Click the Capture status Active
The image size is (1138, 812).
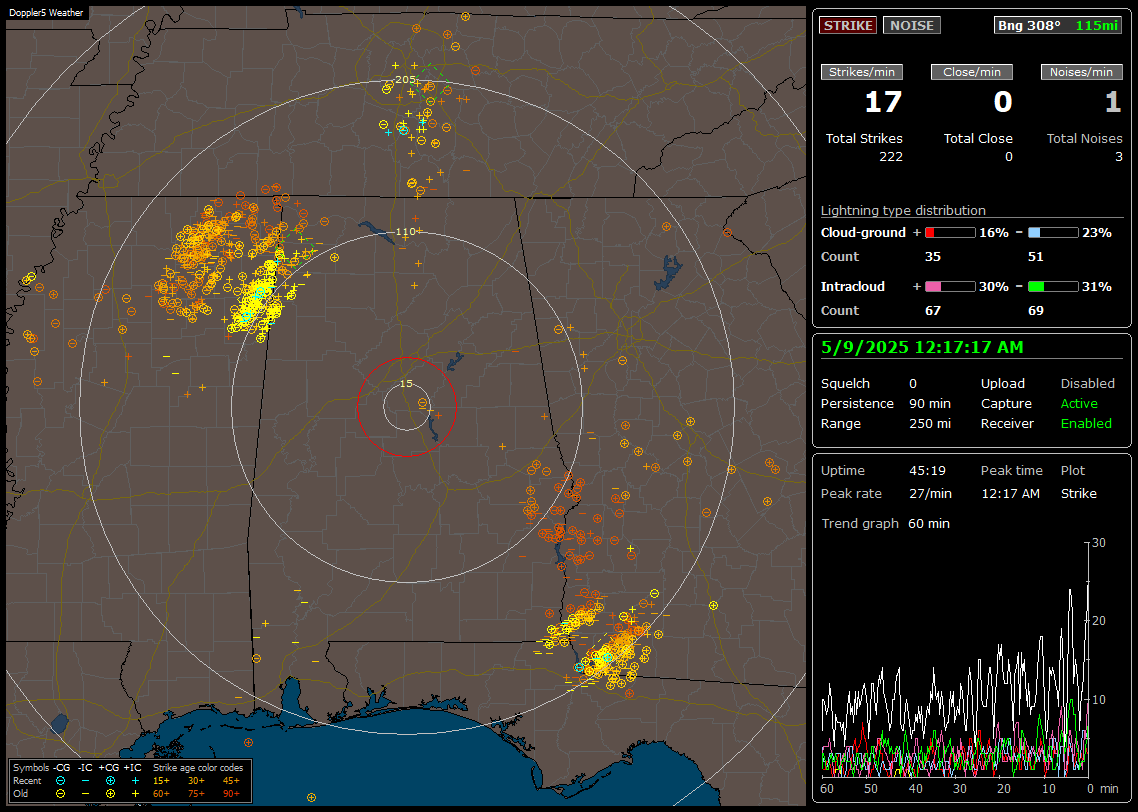pyautogui.click(x=1079, y=403)
